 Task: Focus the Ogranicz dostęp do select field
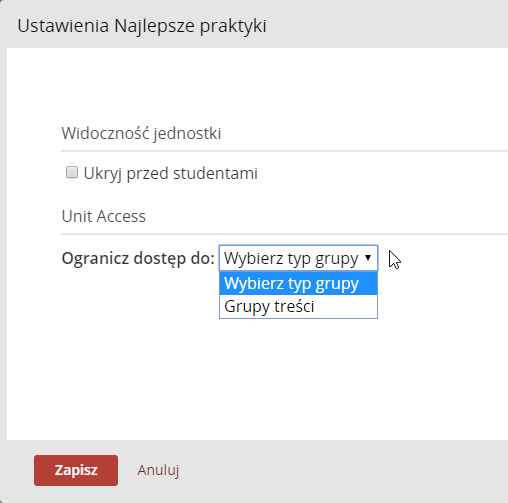298,258
